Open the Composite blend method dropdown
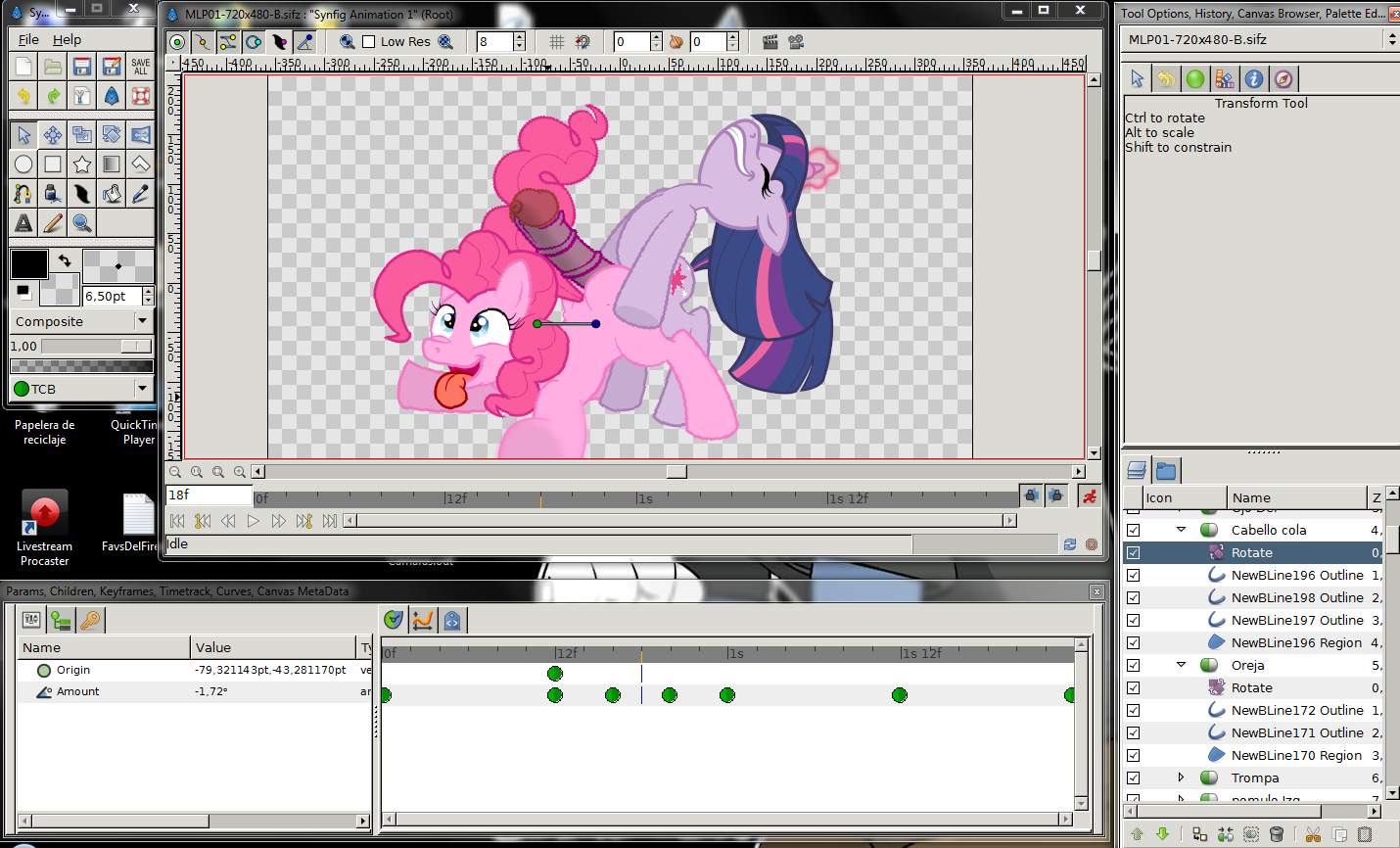 coord(81,321)
